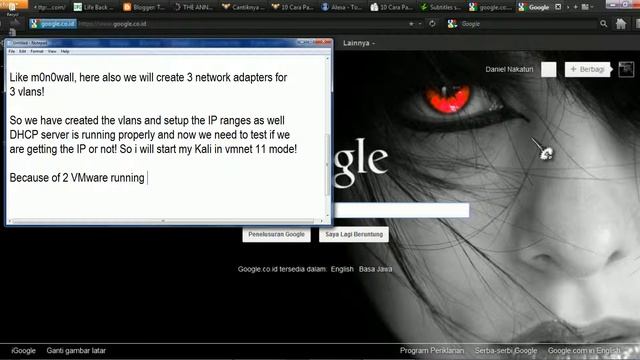Click the Recycle Bin desktop icon
The image size is (640, 360).
click(12, 9)
